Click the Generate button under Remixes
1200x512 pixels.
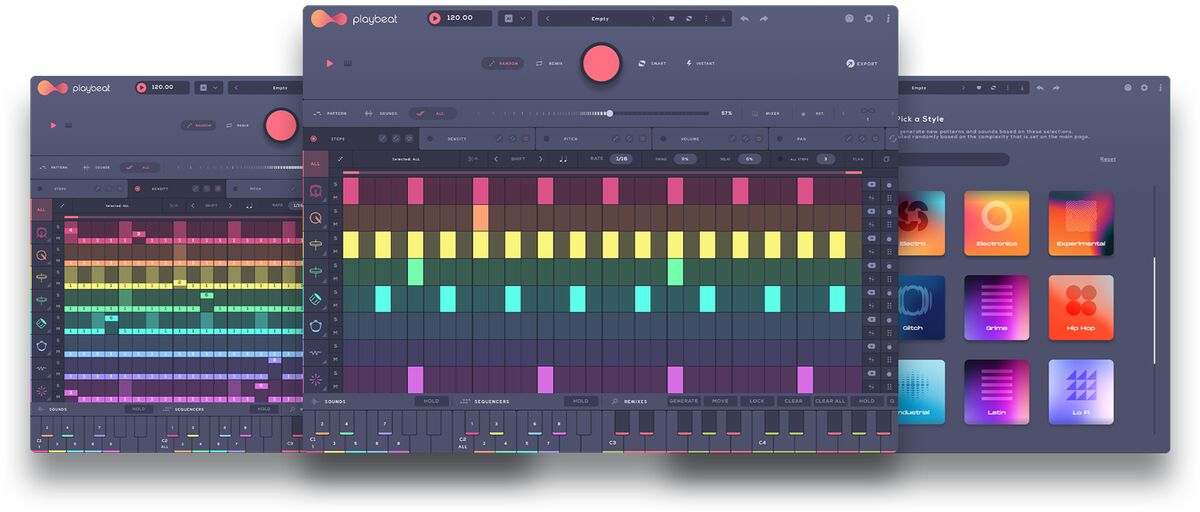click(683, 401)
